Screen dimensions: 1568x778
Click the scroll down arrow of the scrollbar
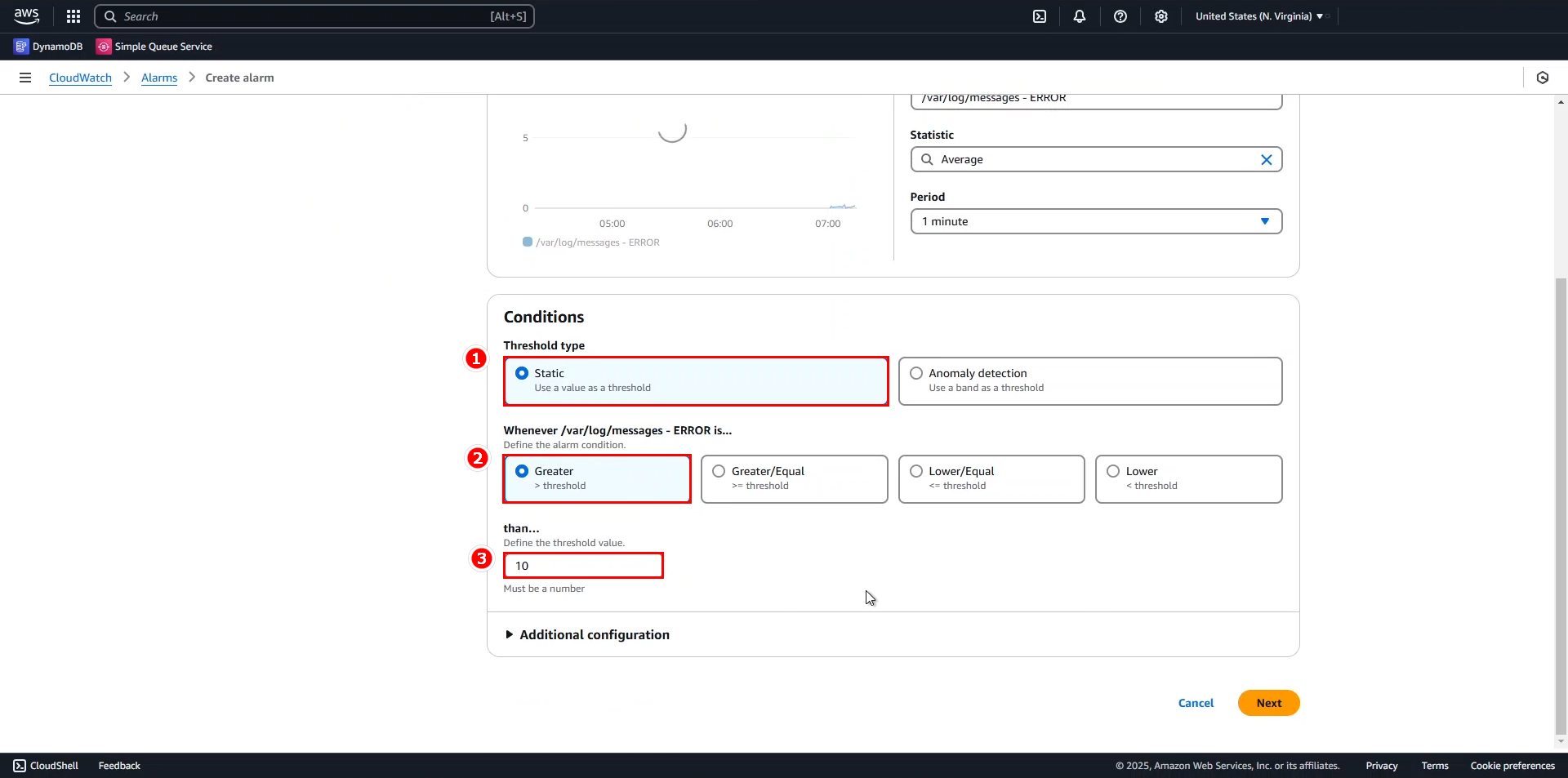1561,742
